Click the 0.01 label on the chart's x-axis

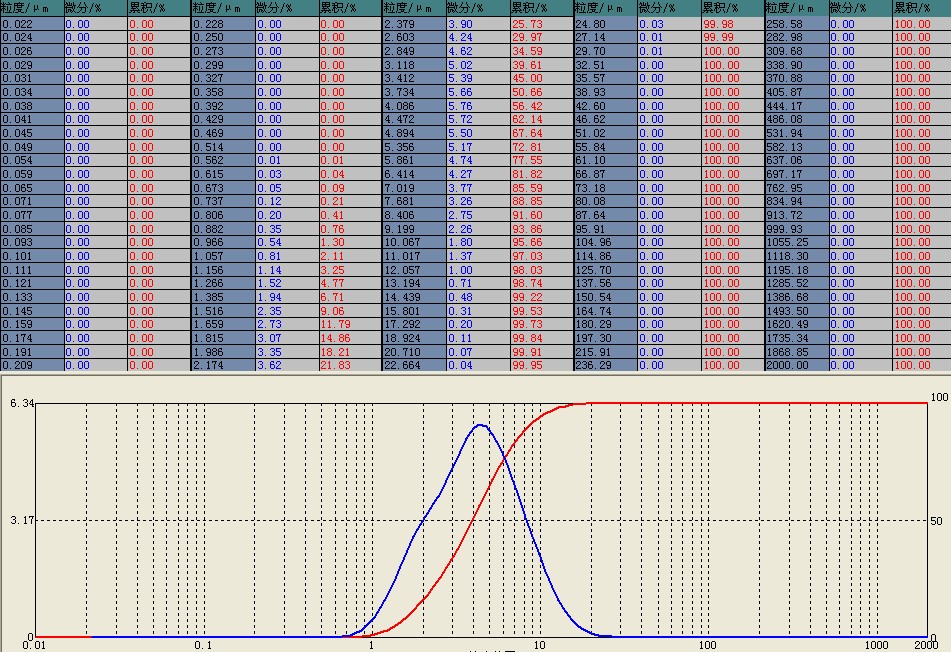coord(34,645)
